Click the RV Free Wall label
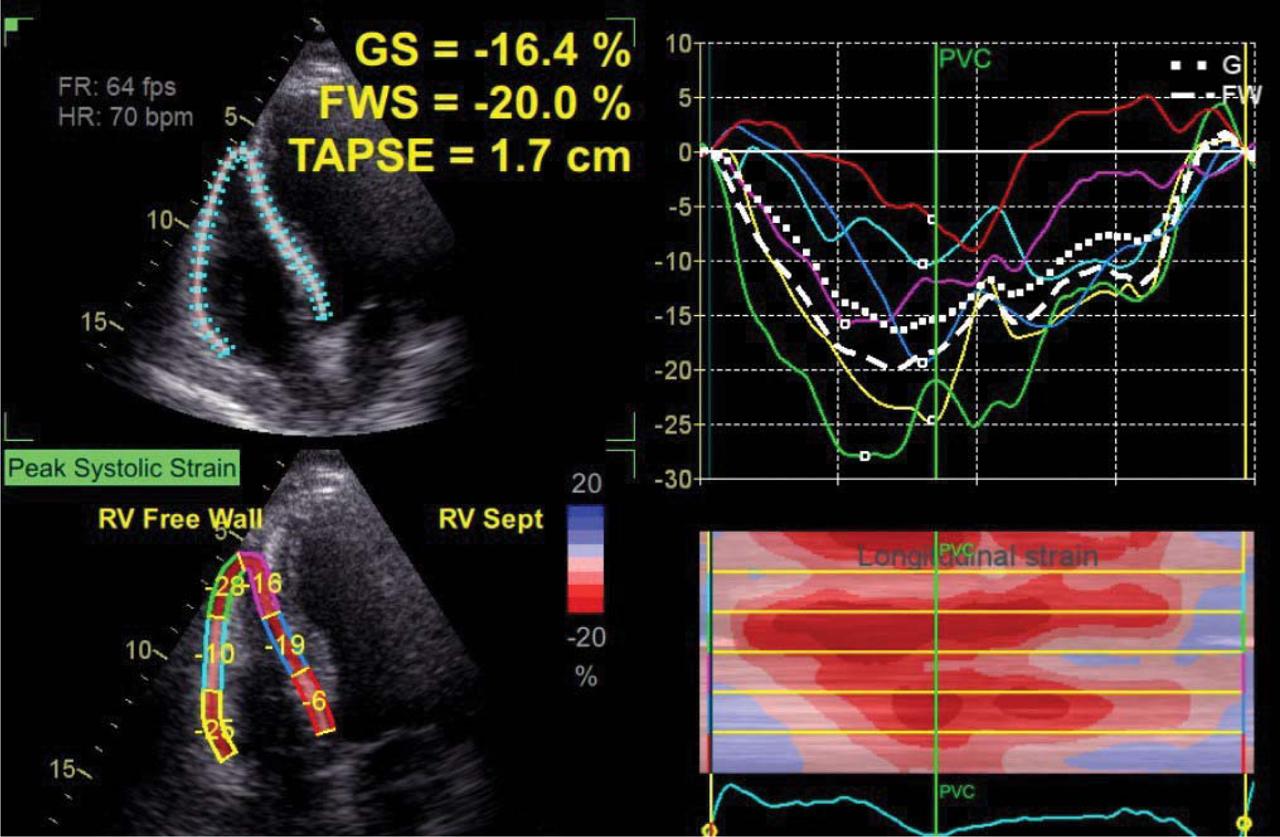 [x=181, y=518]
